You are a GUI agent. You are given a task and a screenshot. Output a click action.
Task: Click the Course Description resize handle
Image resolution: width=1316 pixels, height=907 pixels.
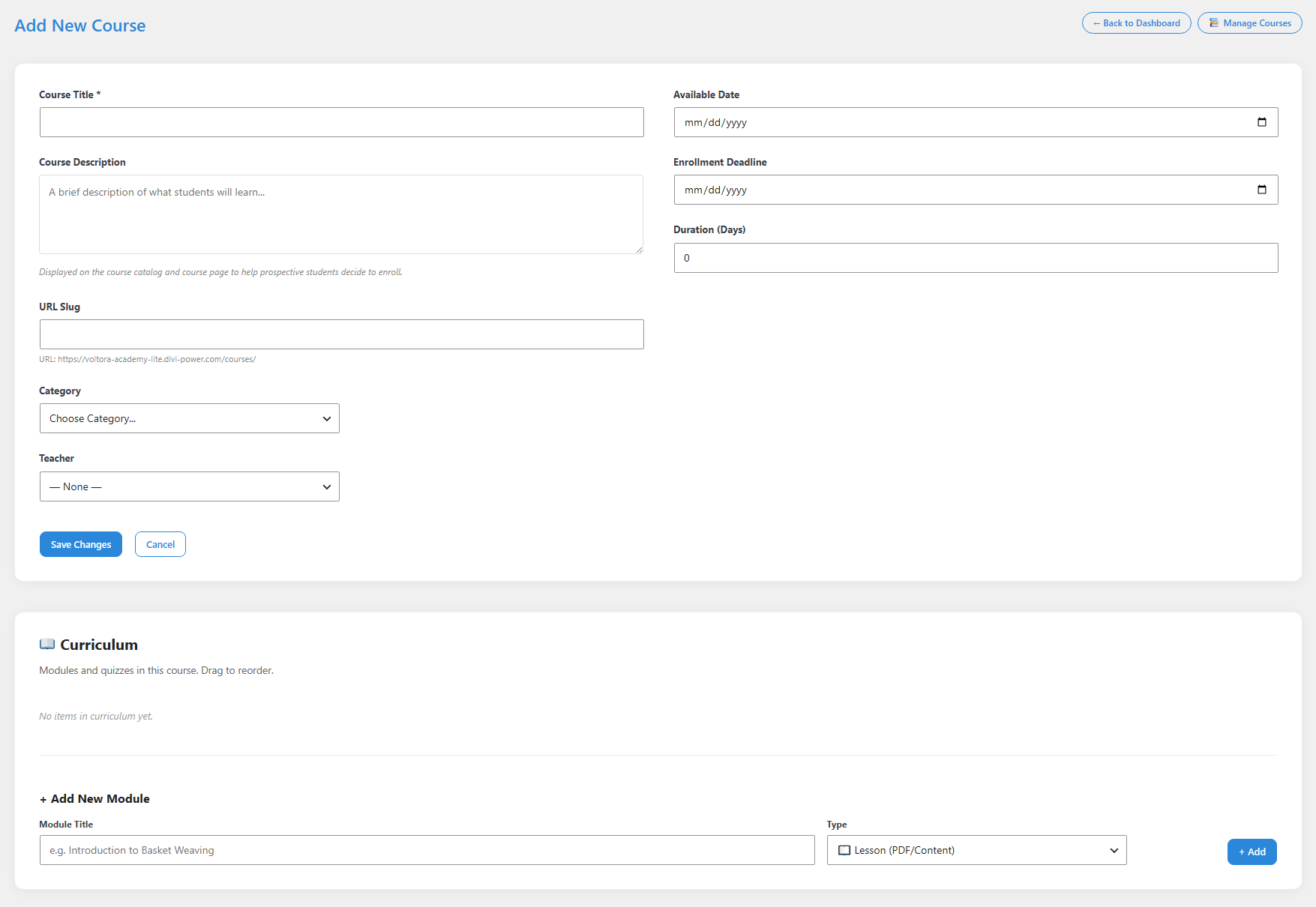click(639, 250)
